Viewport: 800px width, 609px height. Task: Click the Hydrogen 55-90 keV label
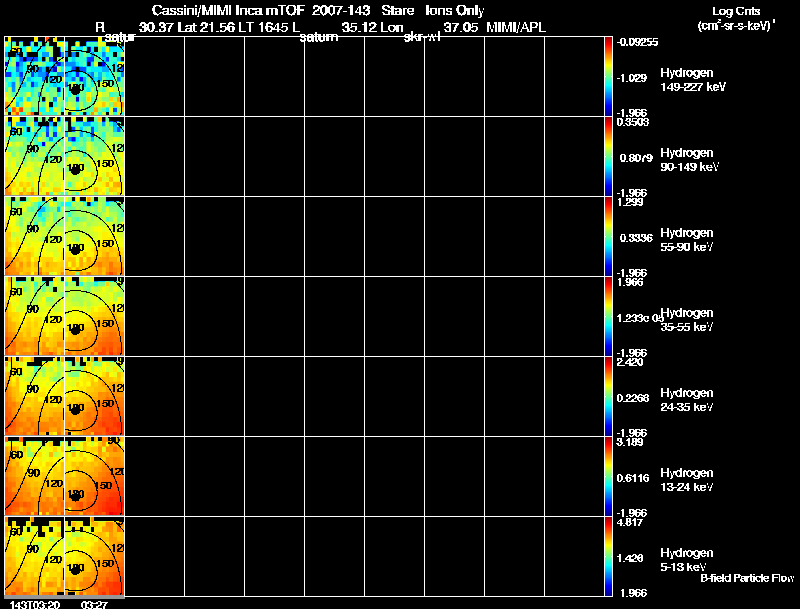point(687,239)
